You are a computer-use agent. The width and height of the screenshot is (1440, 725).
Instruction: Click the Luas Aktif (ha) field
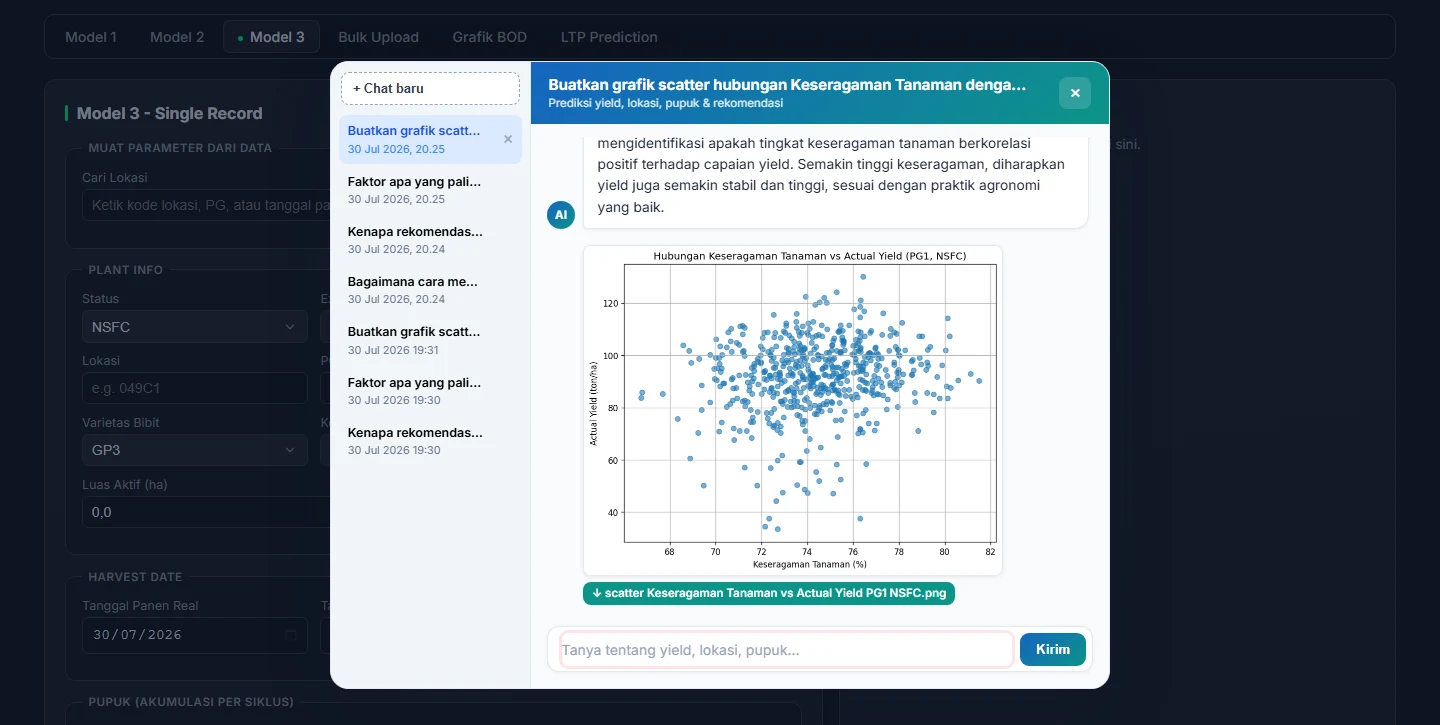(206, 512)
